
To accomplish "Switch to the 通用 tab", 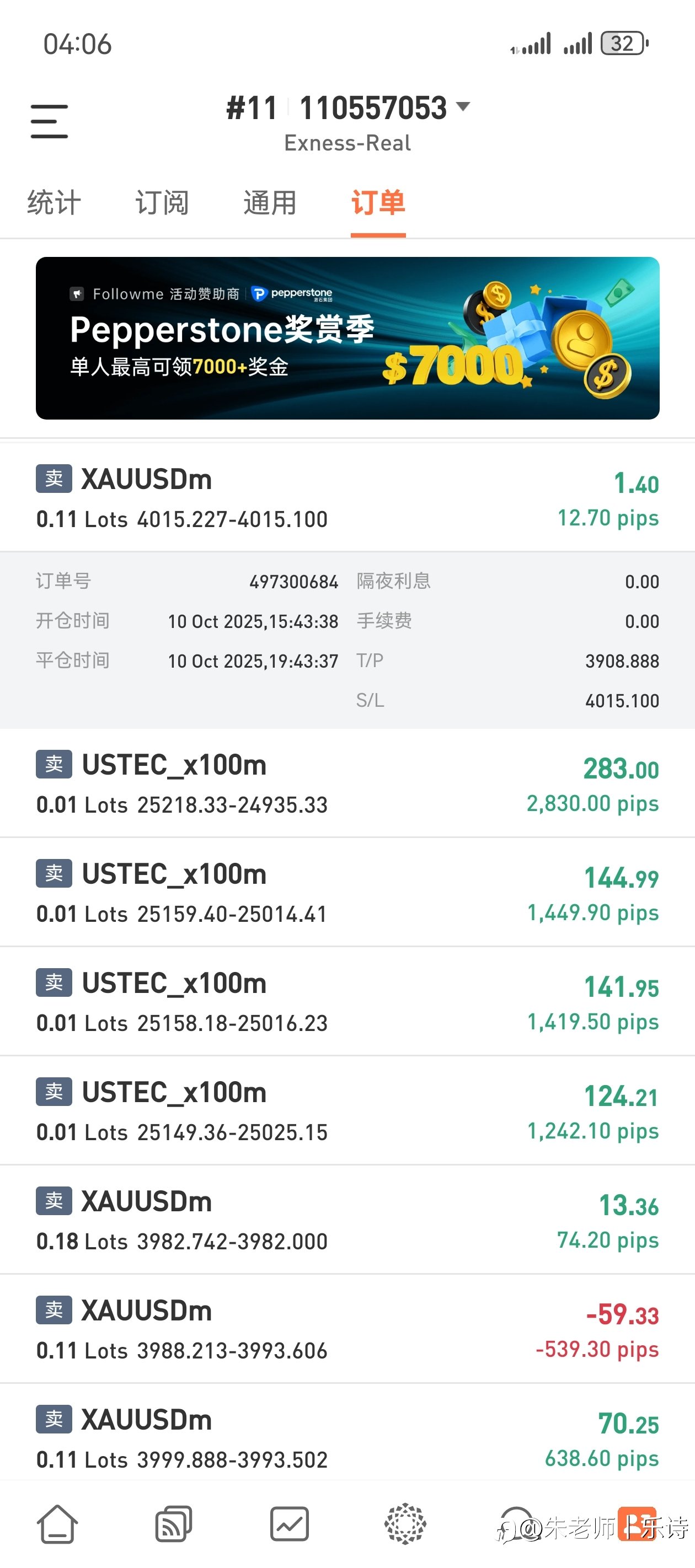I will tap(270, 203).
